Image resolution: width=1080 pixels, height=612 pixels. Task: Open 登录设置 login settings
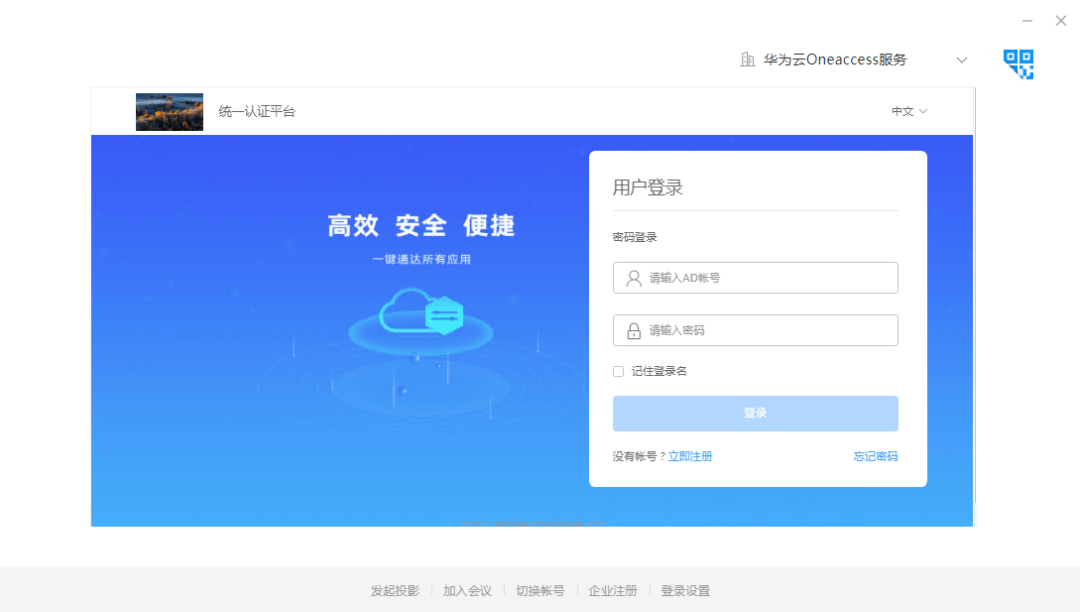click(686, 590)
